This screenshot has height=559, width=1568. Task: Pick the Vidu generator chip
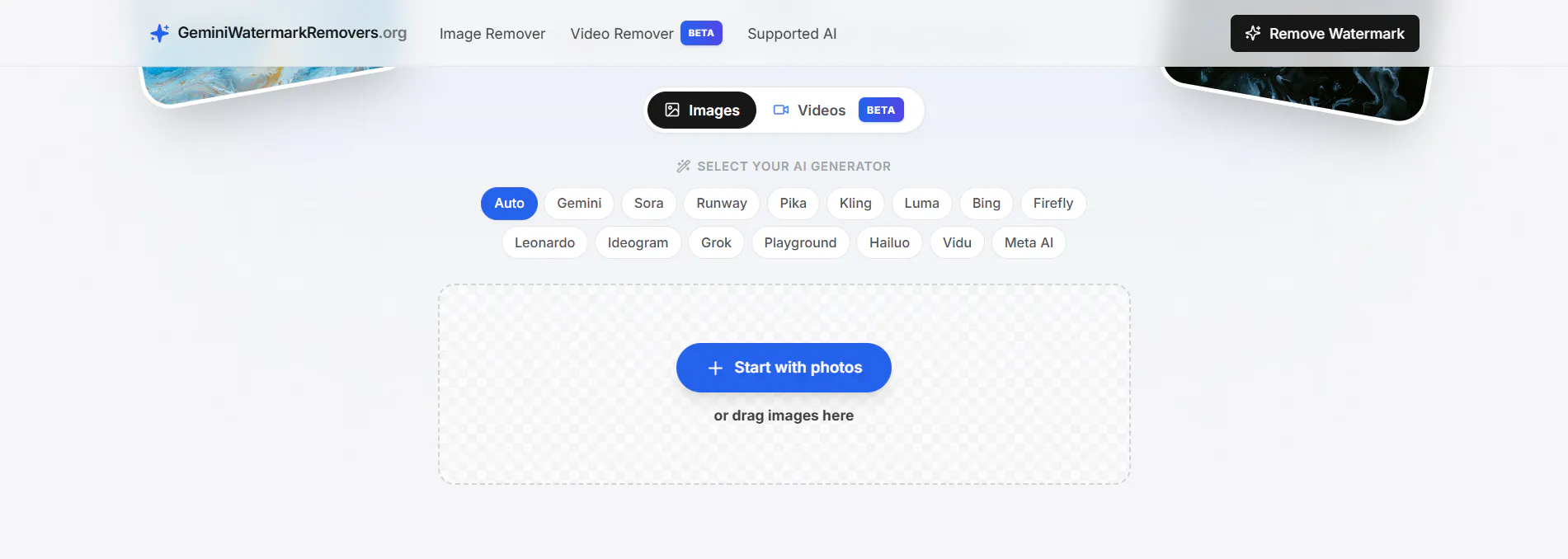[x=957, y=243]
